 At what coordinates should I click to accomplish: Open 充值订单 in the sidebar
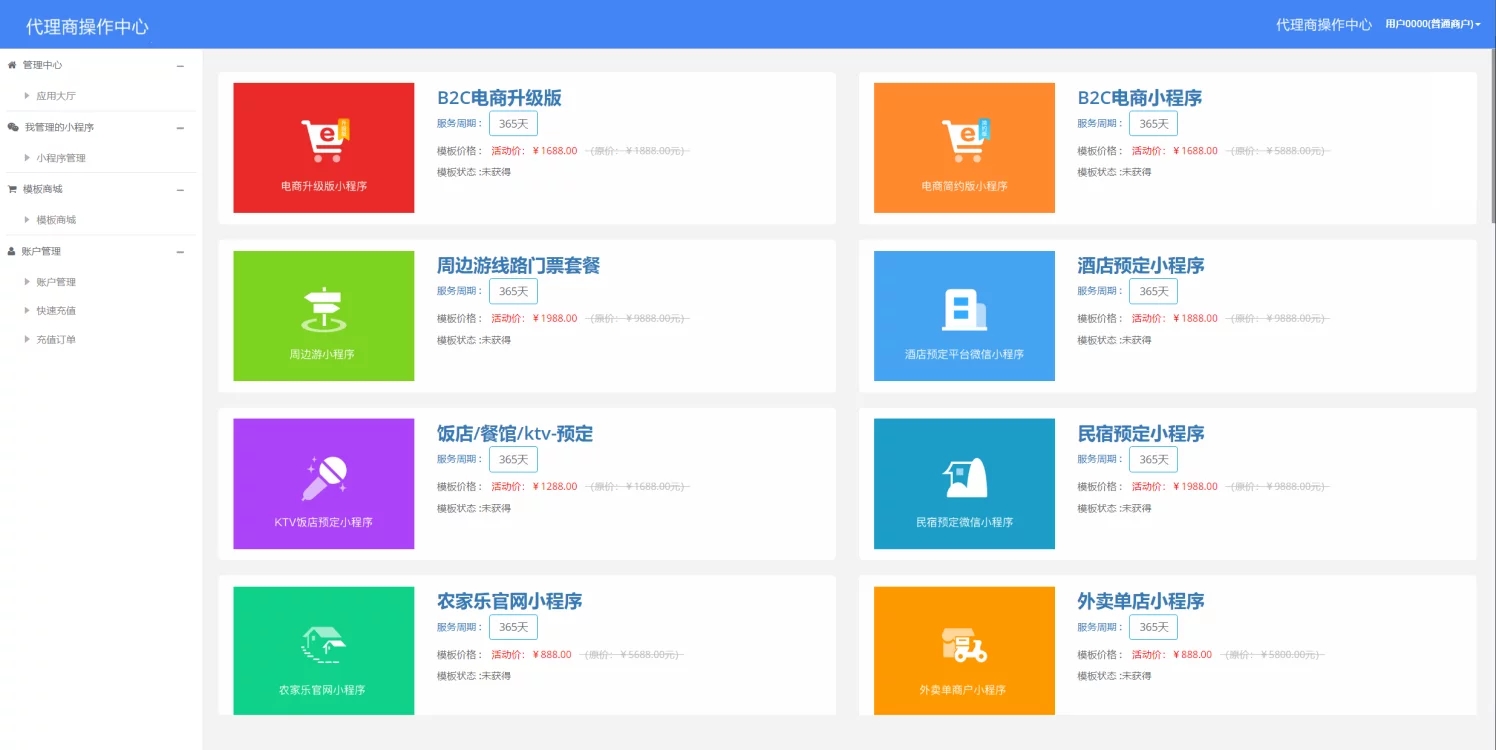(56, 340)
